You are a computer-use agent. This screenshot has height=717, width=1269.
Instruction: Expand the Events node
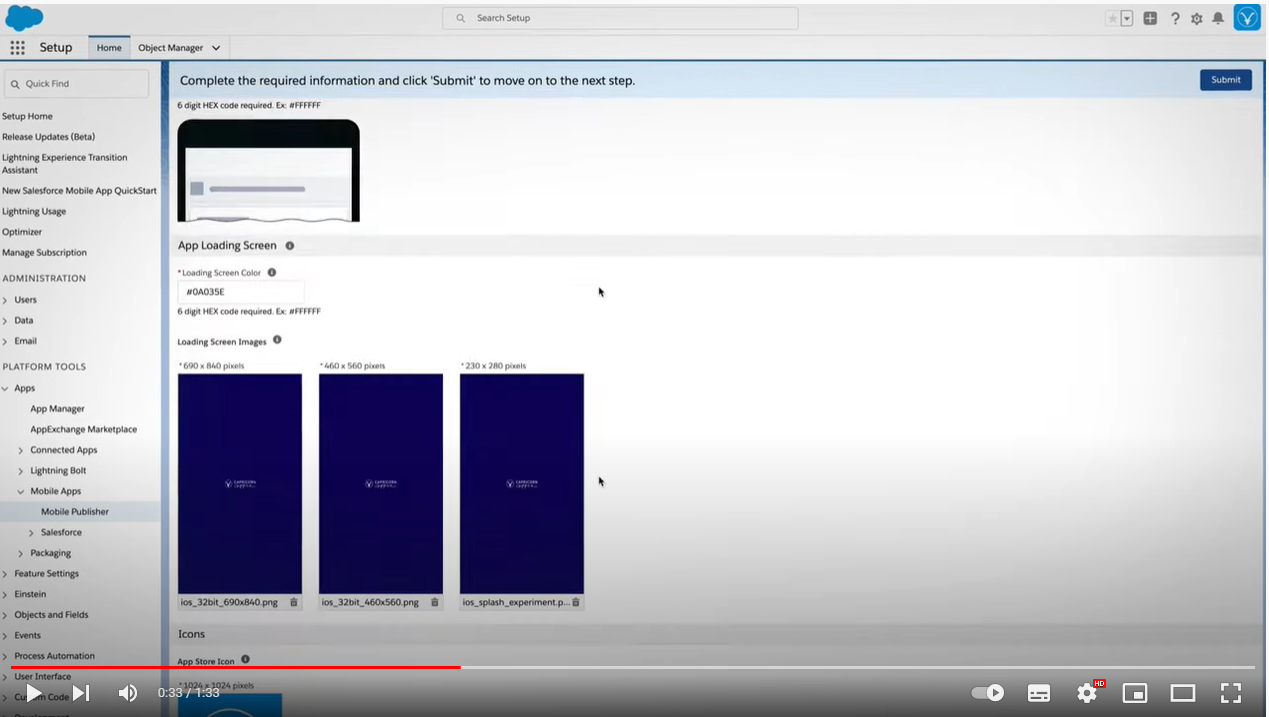click(x=5, y=635)
